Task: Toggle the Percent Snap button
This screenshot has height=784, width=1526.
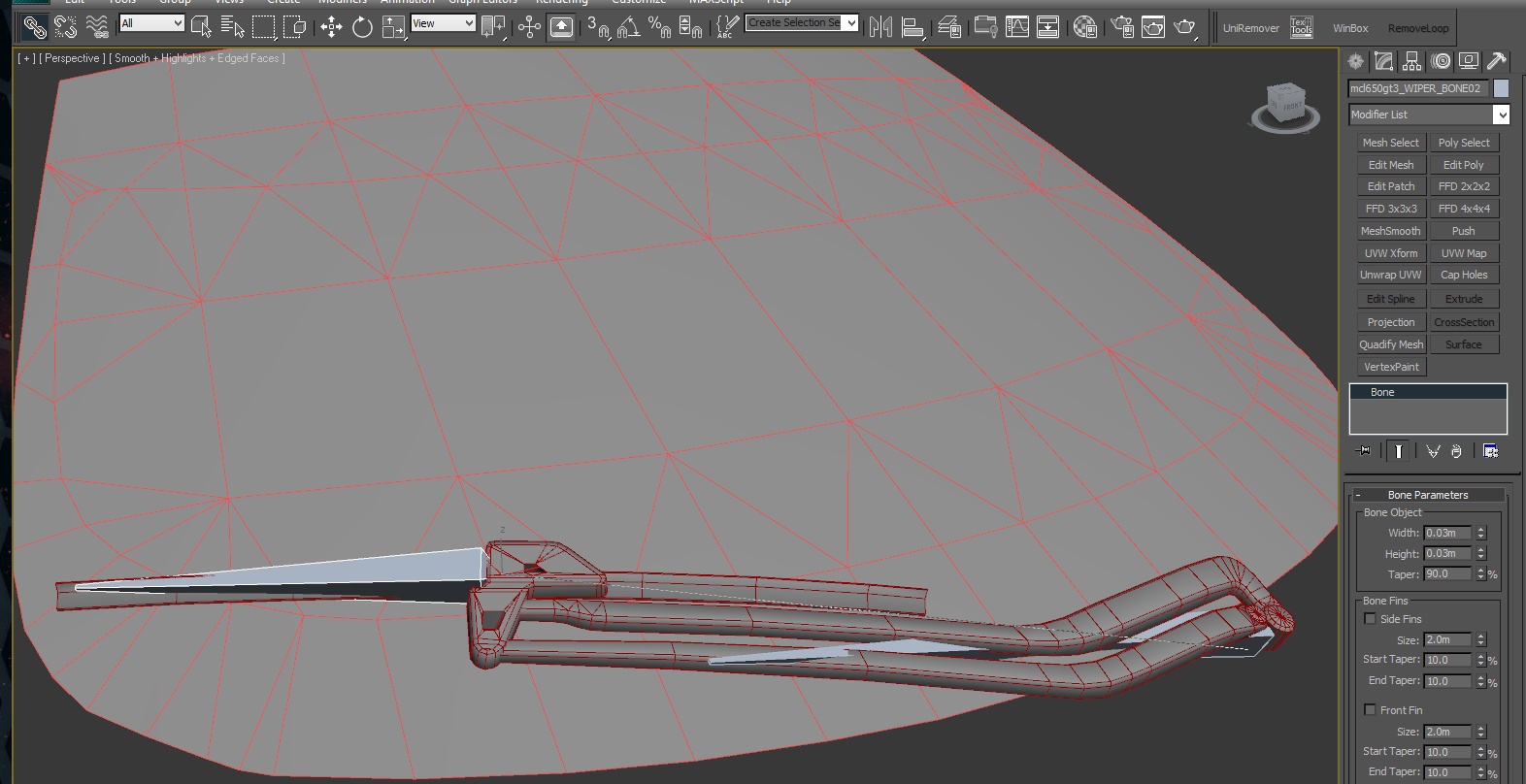Action: [660, 26]
